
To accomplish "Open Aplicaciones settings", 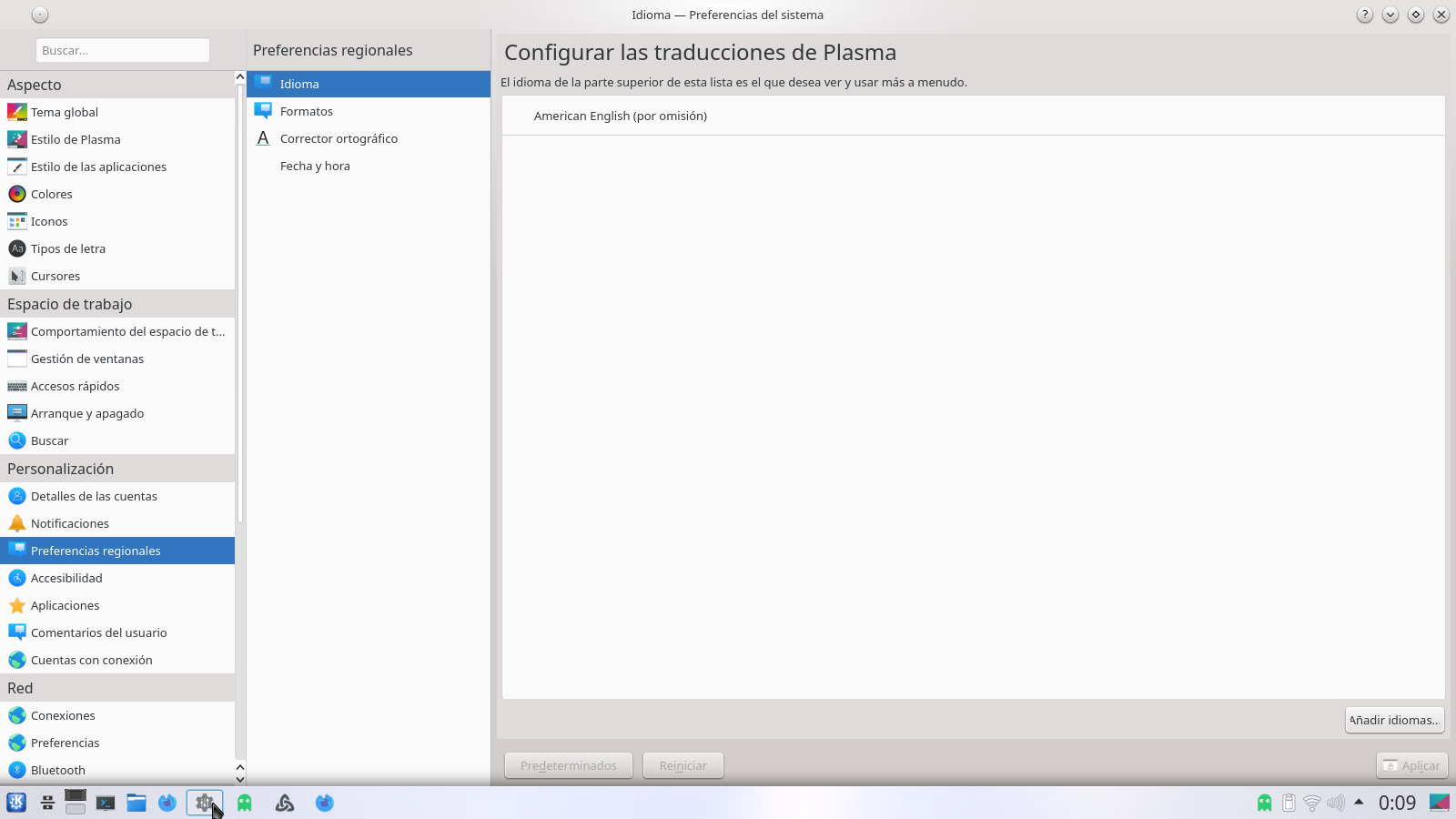I will 117,605.
